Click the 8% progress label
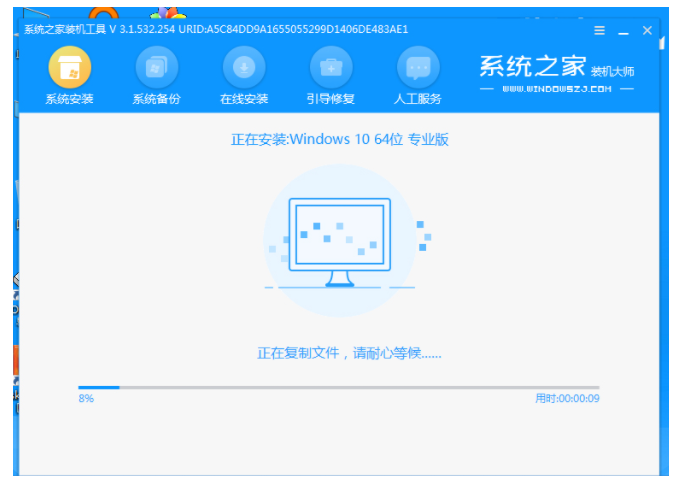The height and width of the screenshot is (487, 682). [x=86, y=398]
